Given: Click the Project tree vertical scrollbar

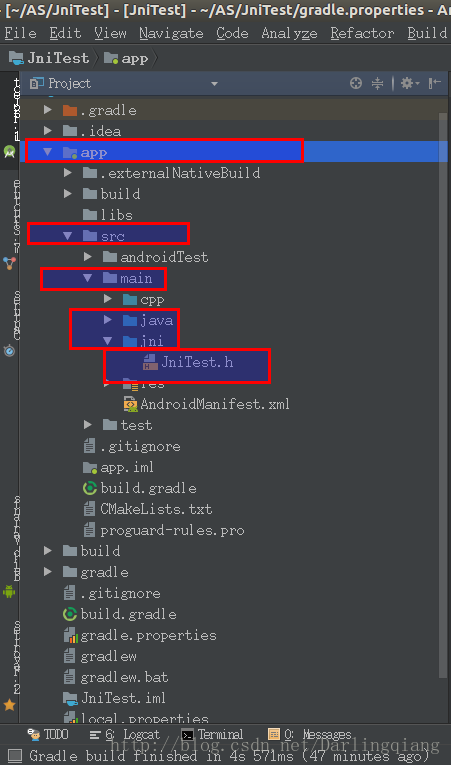Looking at the screenshot, I should point(443,395).
